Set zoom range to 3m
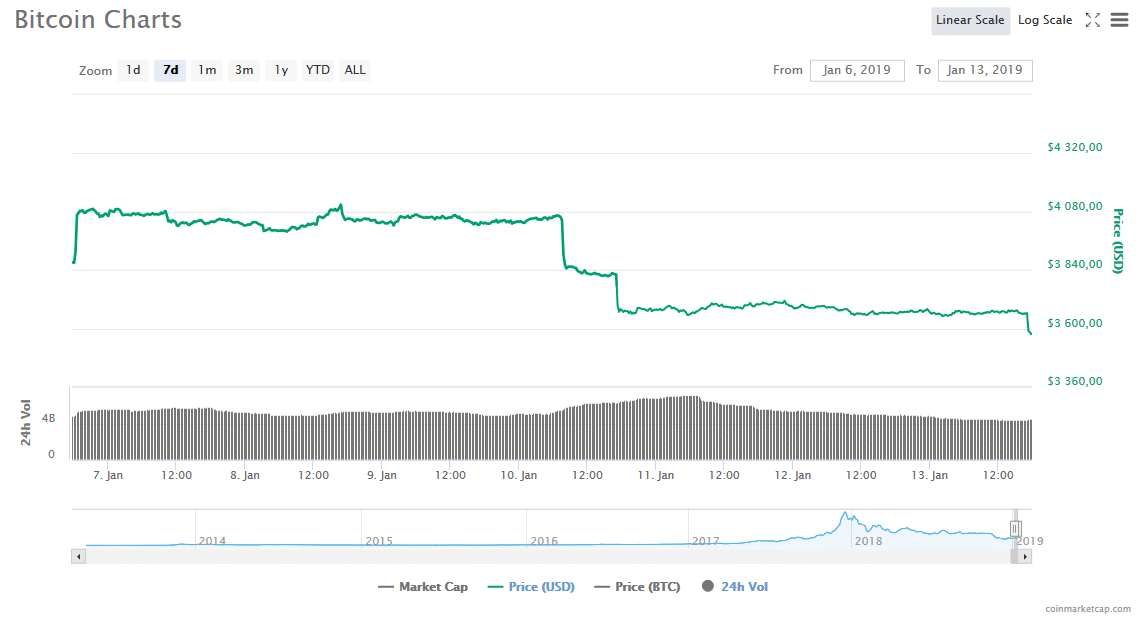Screen dimensions: 1146x622 [x=244, y=70]
